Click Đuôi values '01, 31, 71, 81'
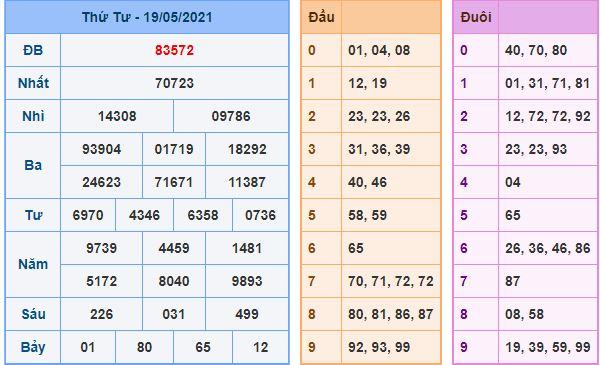Image resolution: width=600 pixels, height=365 pixels. [548, 83]
